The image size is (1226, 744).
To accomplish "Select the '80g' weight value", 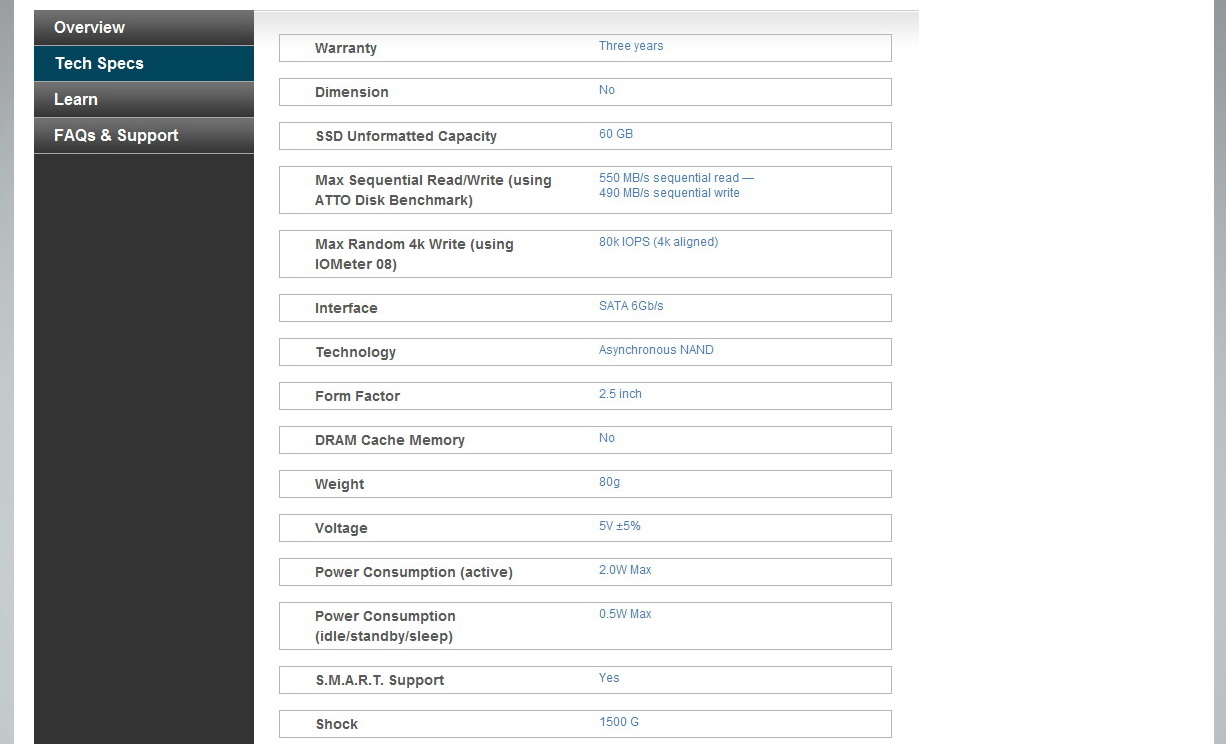I will click(609, 482).
